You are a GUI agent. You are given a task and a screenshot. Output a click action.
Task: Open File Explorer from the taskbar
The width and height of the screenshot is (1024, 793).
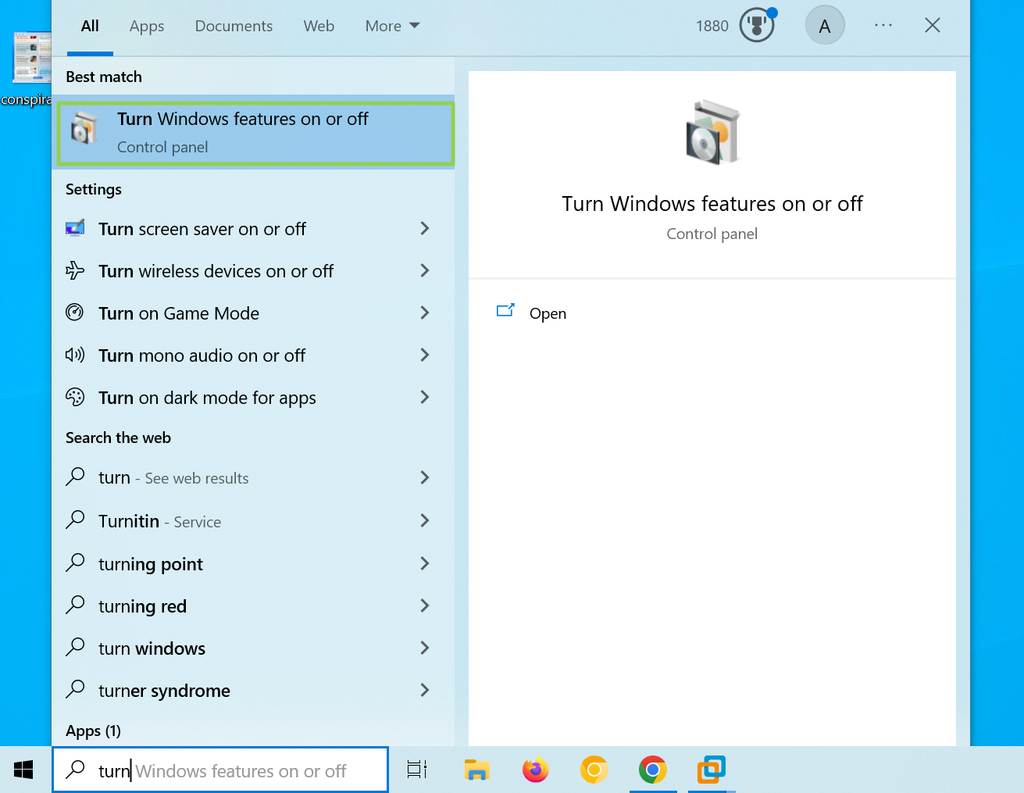(477, 770)
